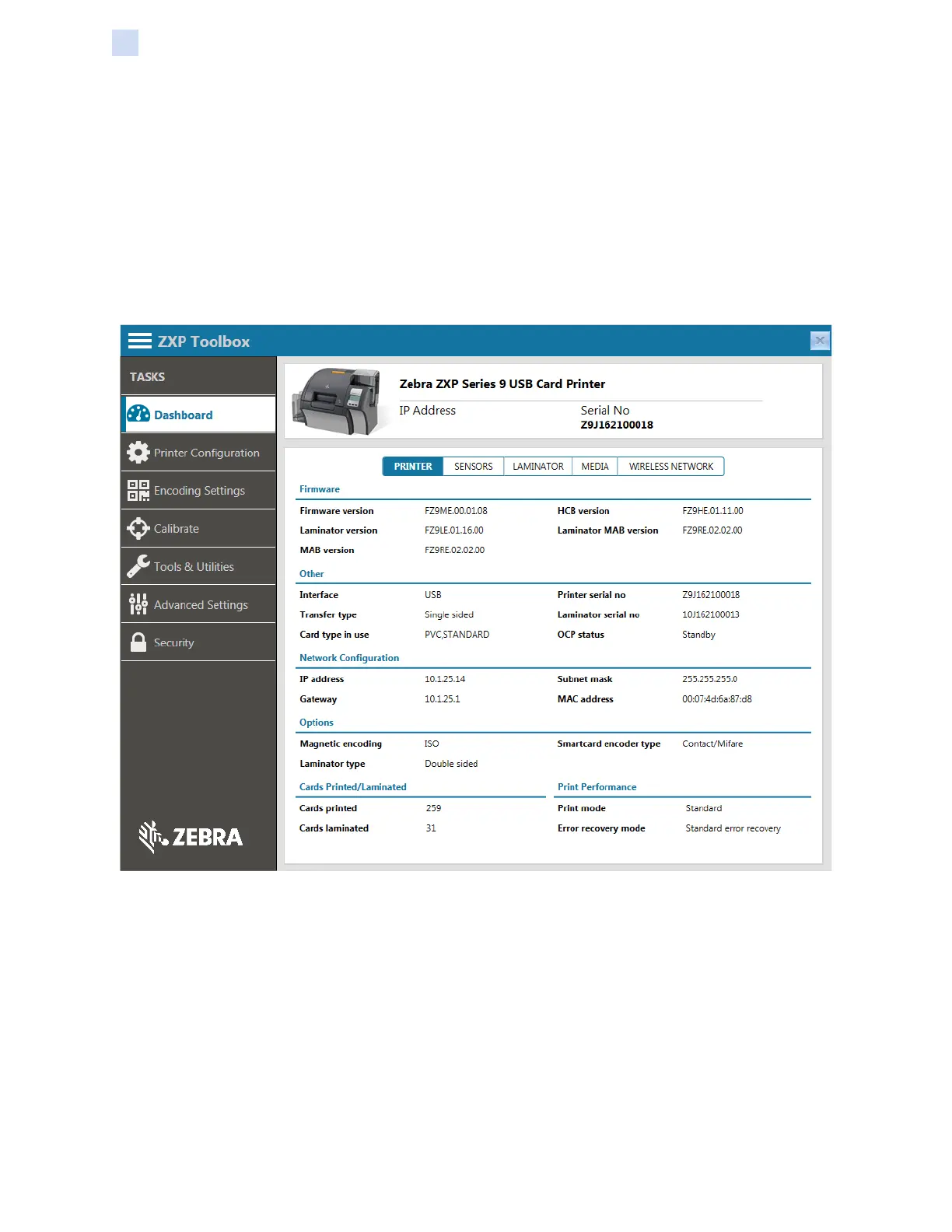Click laminator version value FZ9LE.01.16.00

(454, 530)
